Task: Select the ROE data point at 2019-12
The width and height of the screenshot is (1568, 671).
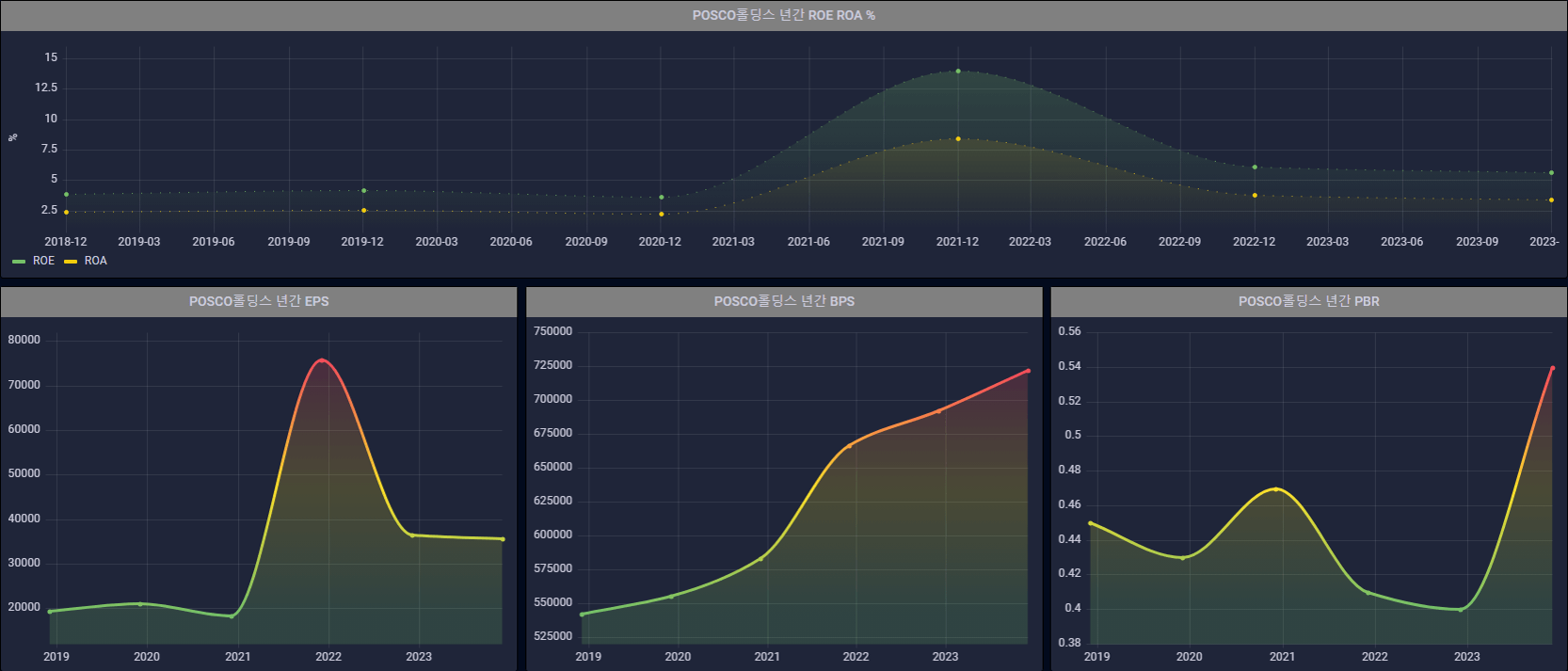Action: tap(364, 191)
